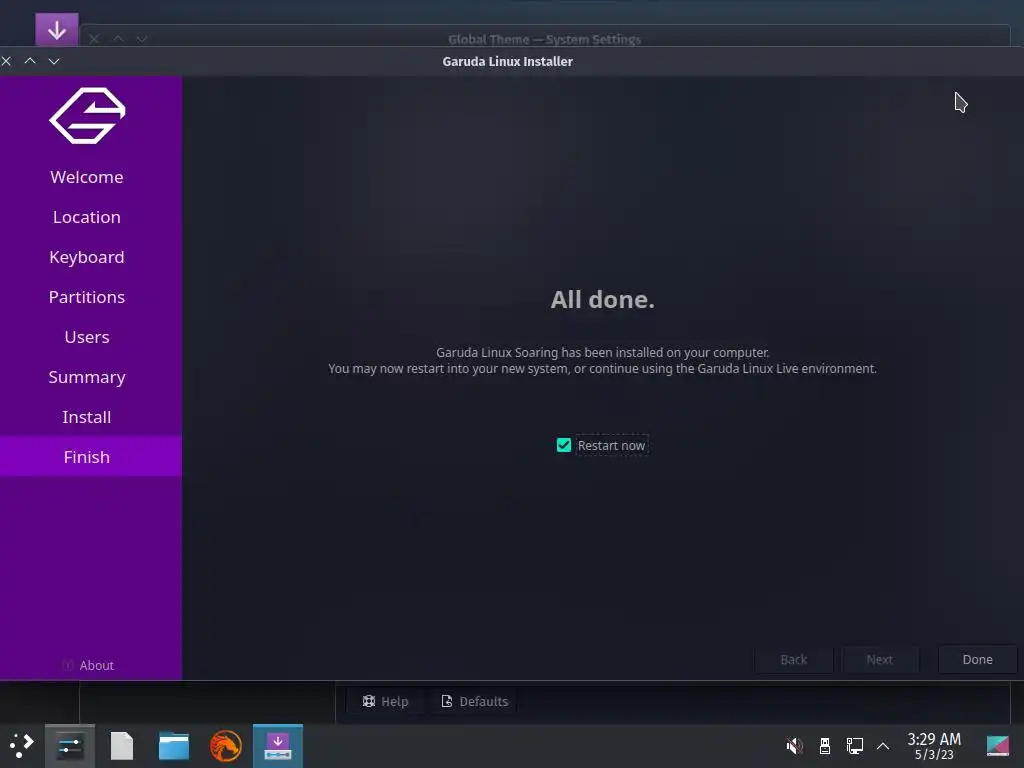This screenshot has width=1024, height=768.
Task: Click the greyed-out Back button
Action: (793, 660)
